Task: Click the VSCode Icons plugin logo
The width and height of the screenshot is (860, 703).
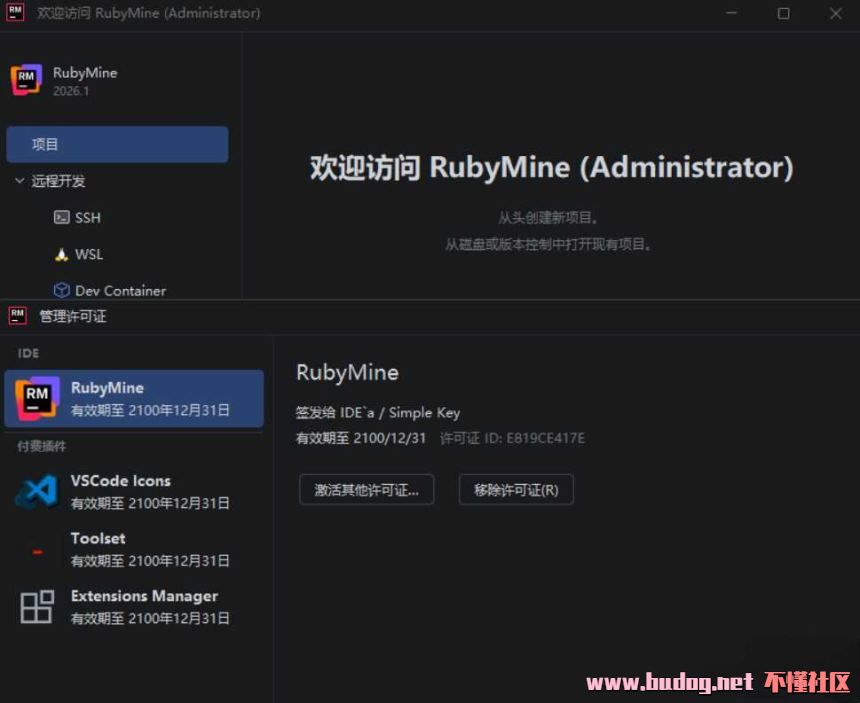Action: point(37,491)
